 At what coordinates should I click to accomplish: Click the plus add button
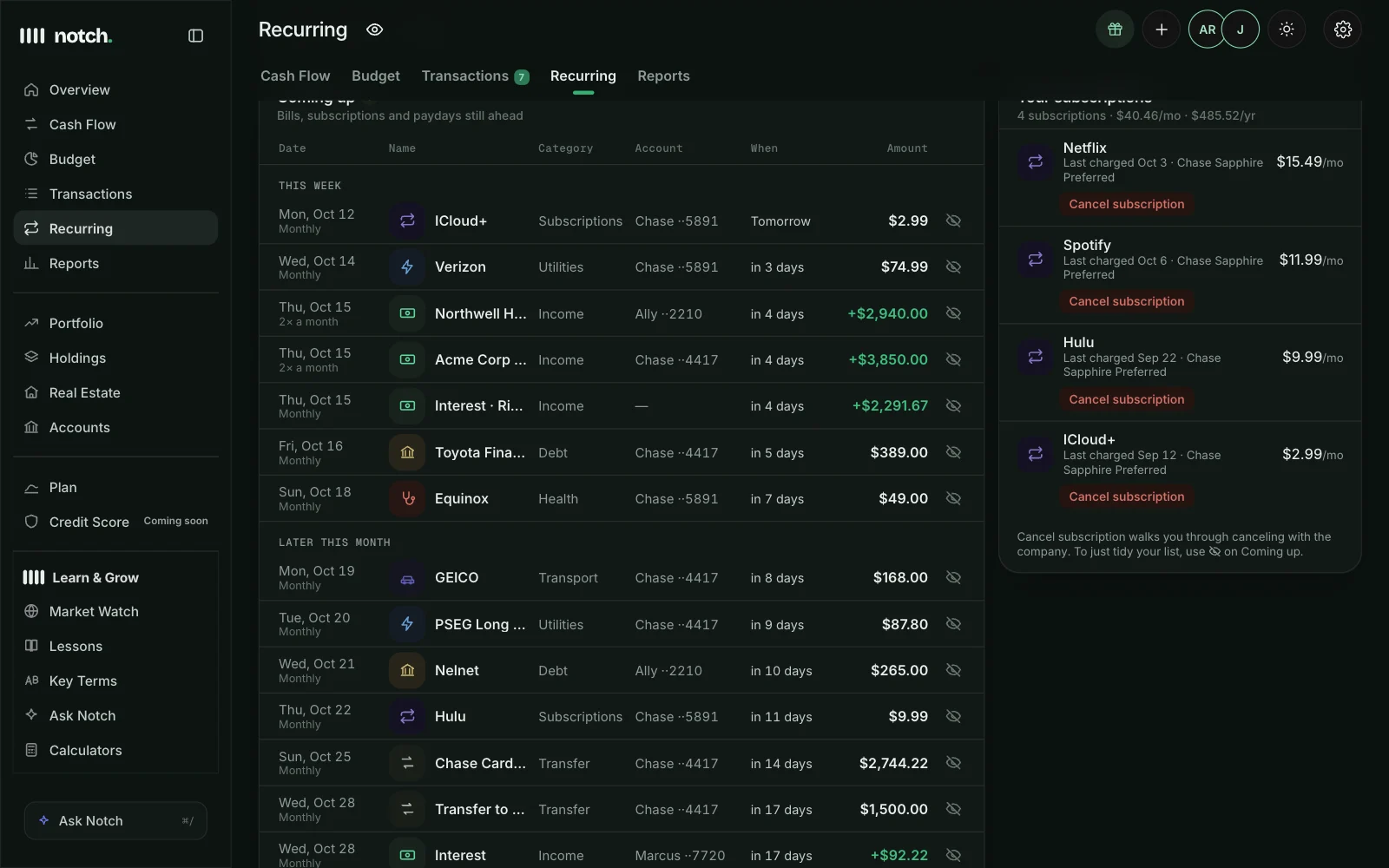coord(1161,30)
